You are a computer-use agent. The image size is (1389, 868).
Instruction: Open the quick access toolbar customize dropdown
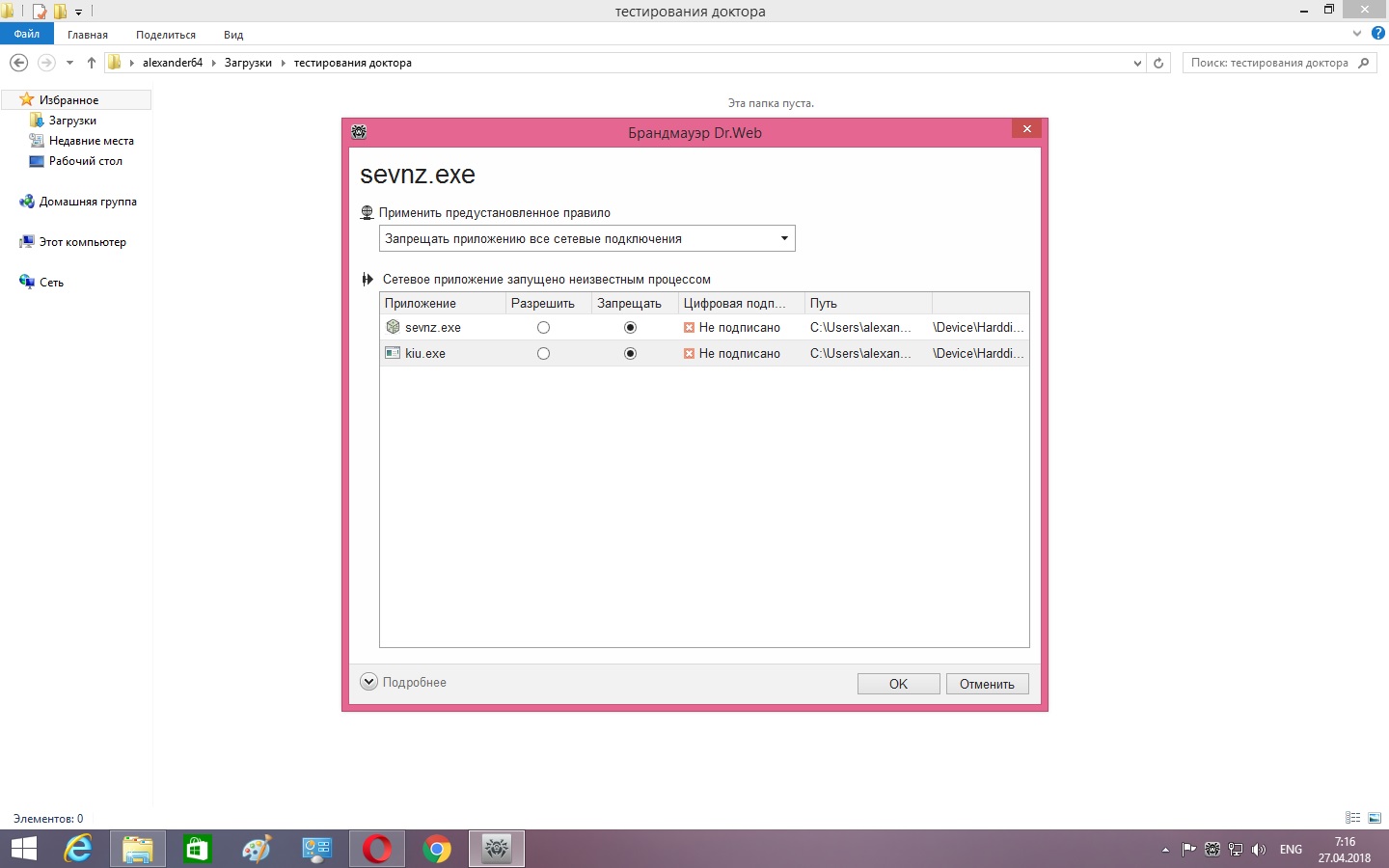[79, 12]
